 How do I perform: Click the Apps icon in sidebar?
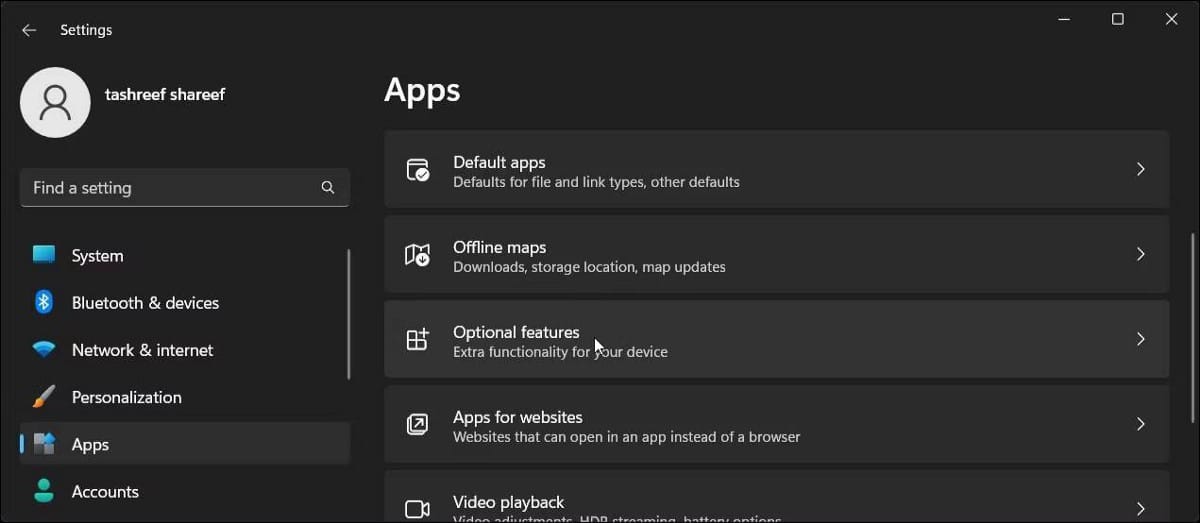(44, 444)
